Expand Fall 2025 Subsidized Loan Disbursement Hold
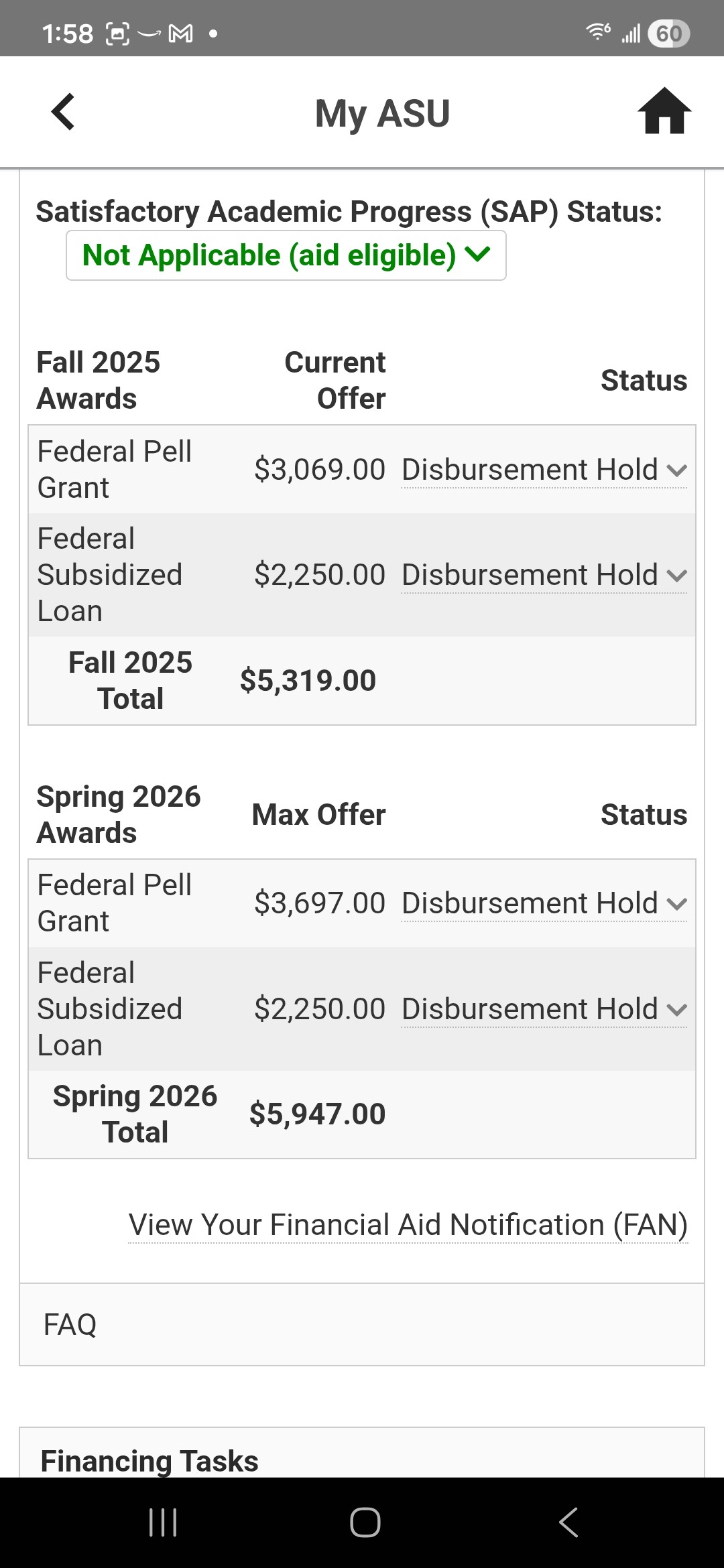The image size is (724, 1568). [x=544, y=575]
